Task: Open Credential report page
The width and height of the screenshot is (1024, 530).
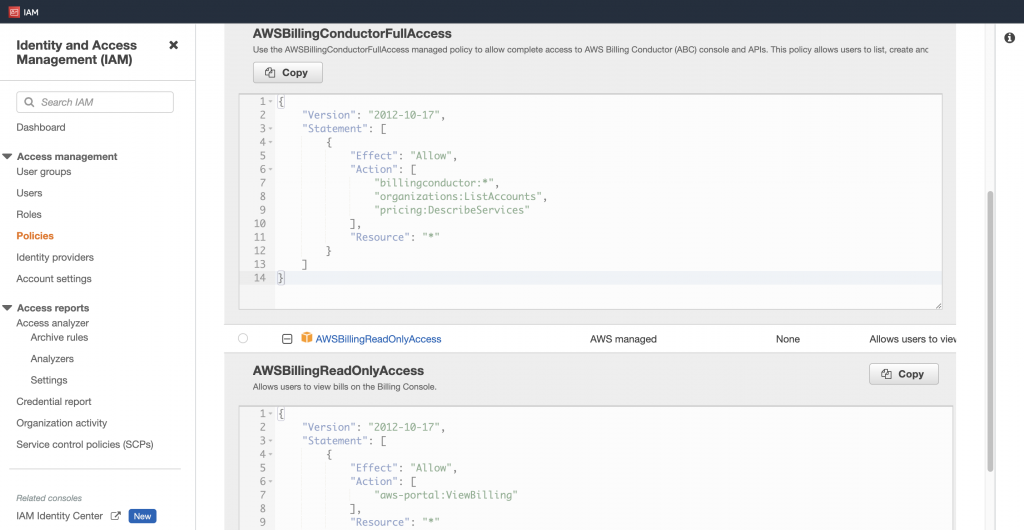Action: click(54, 401)
